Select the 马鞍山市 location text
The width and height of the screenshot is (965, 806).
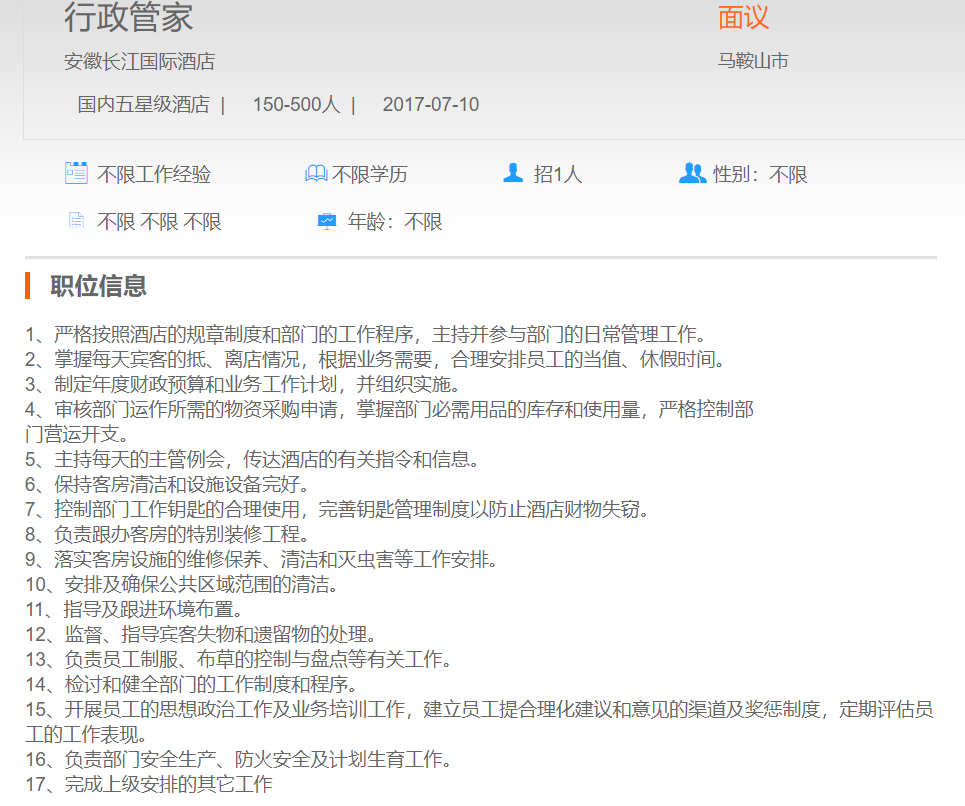753,61
